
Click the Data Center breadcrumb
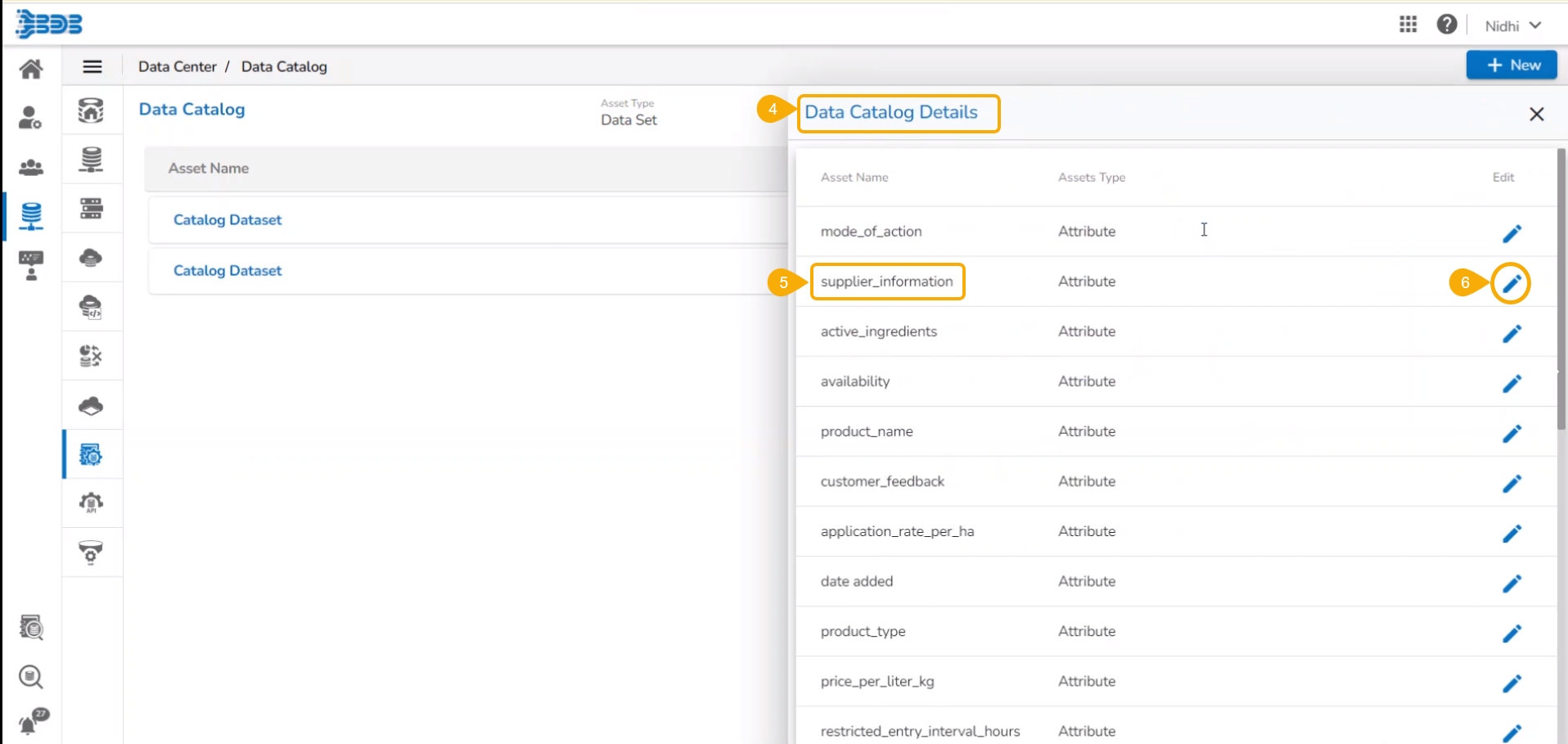tap(177, 66)
